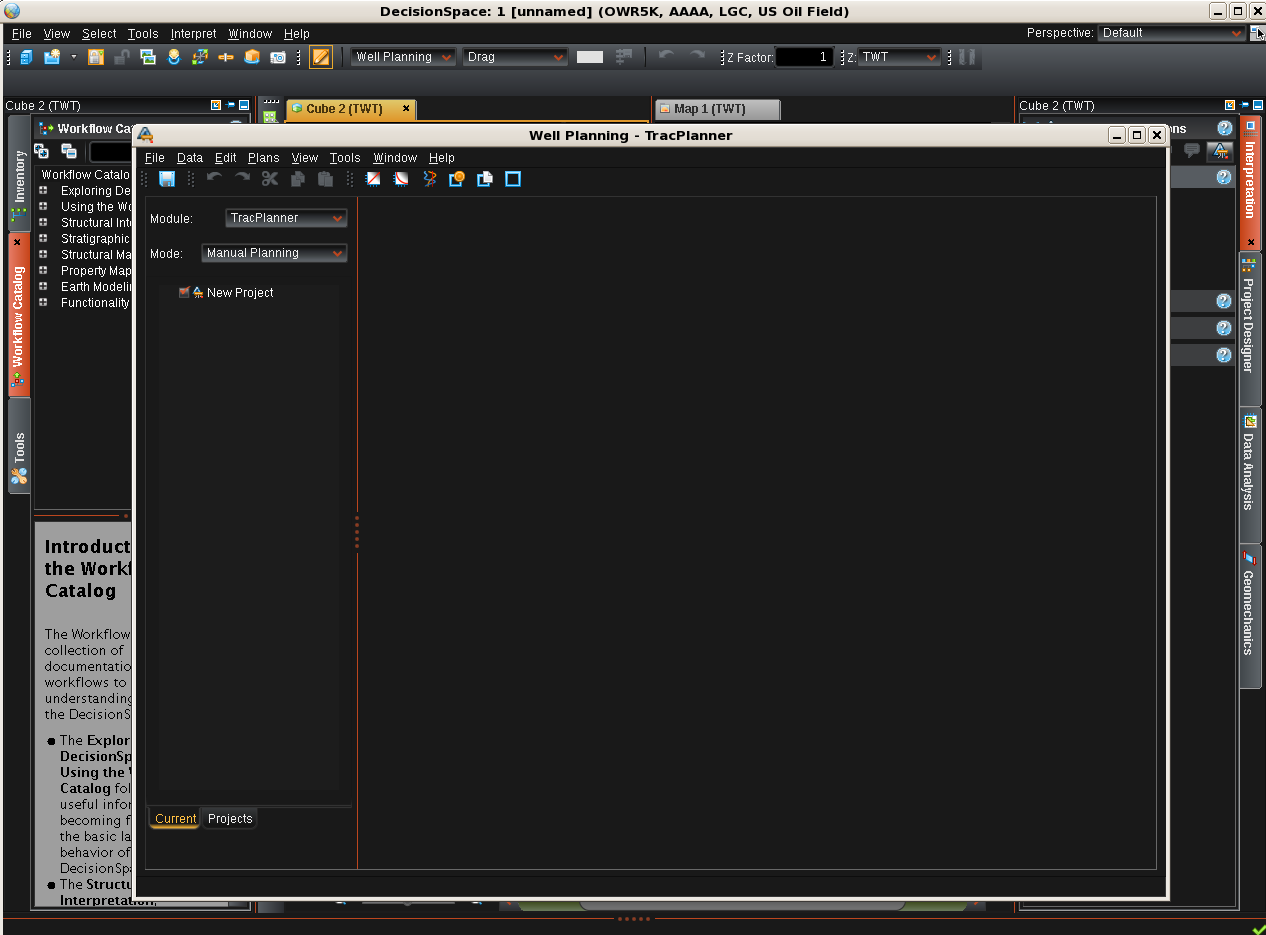Open the Select menu in DecisionSpace

pyautogui.click(x=99, y=34)
